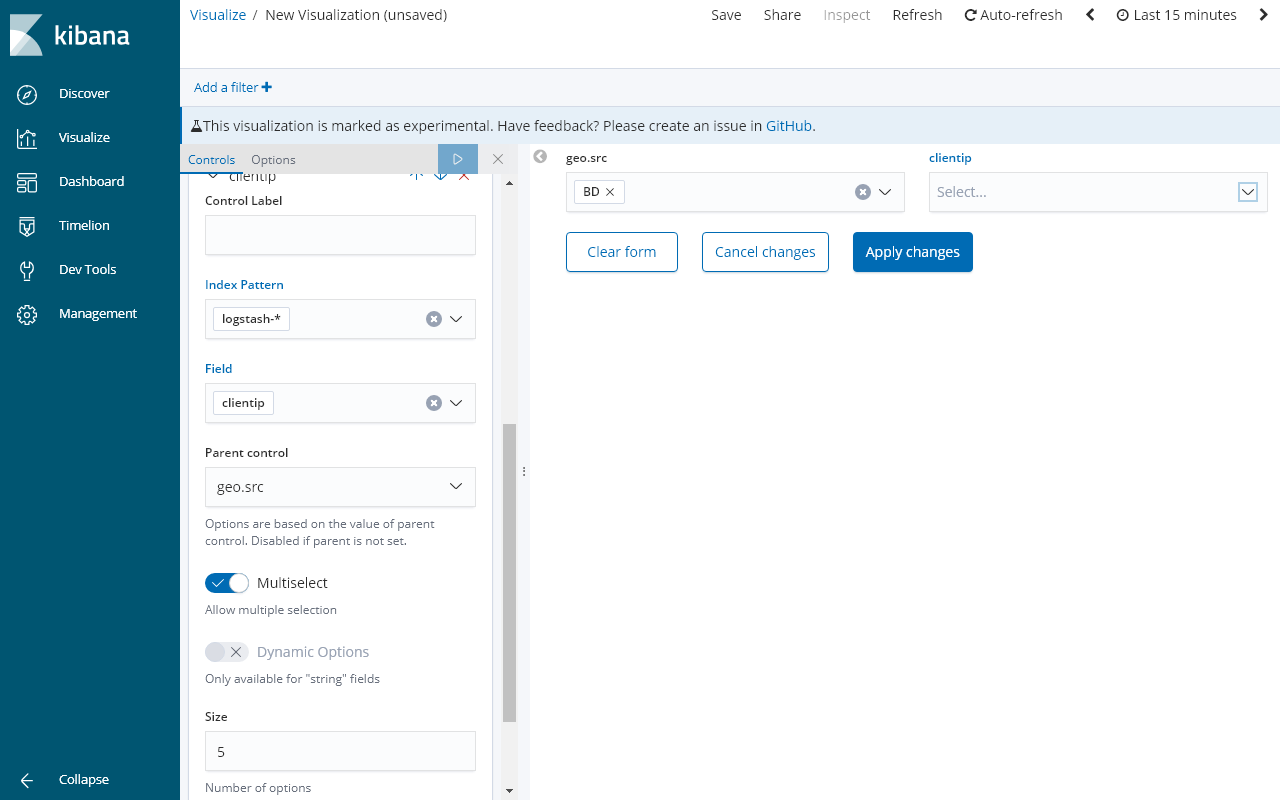Toggle the disabled Dynamic Options switch
The width and height of the screenshot is (1280, 800).
[x=227, y=652]
